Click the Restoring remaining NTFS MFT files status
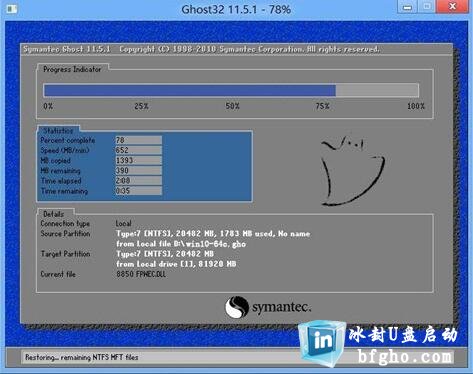 82,357
